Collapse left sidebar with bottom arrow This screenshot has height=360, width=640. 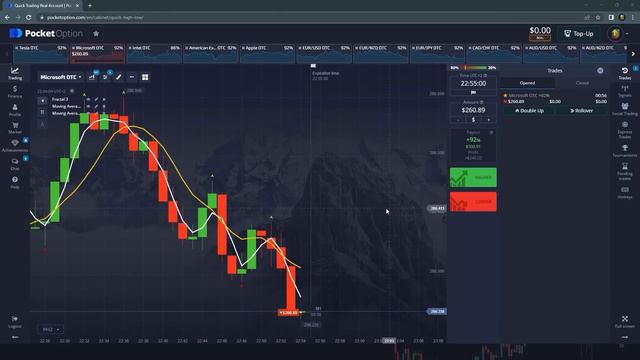(15, 337)
